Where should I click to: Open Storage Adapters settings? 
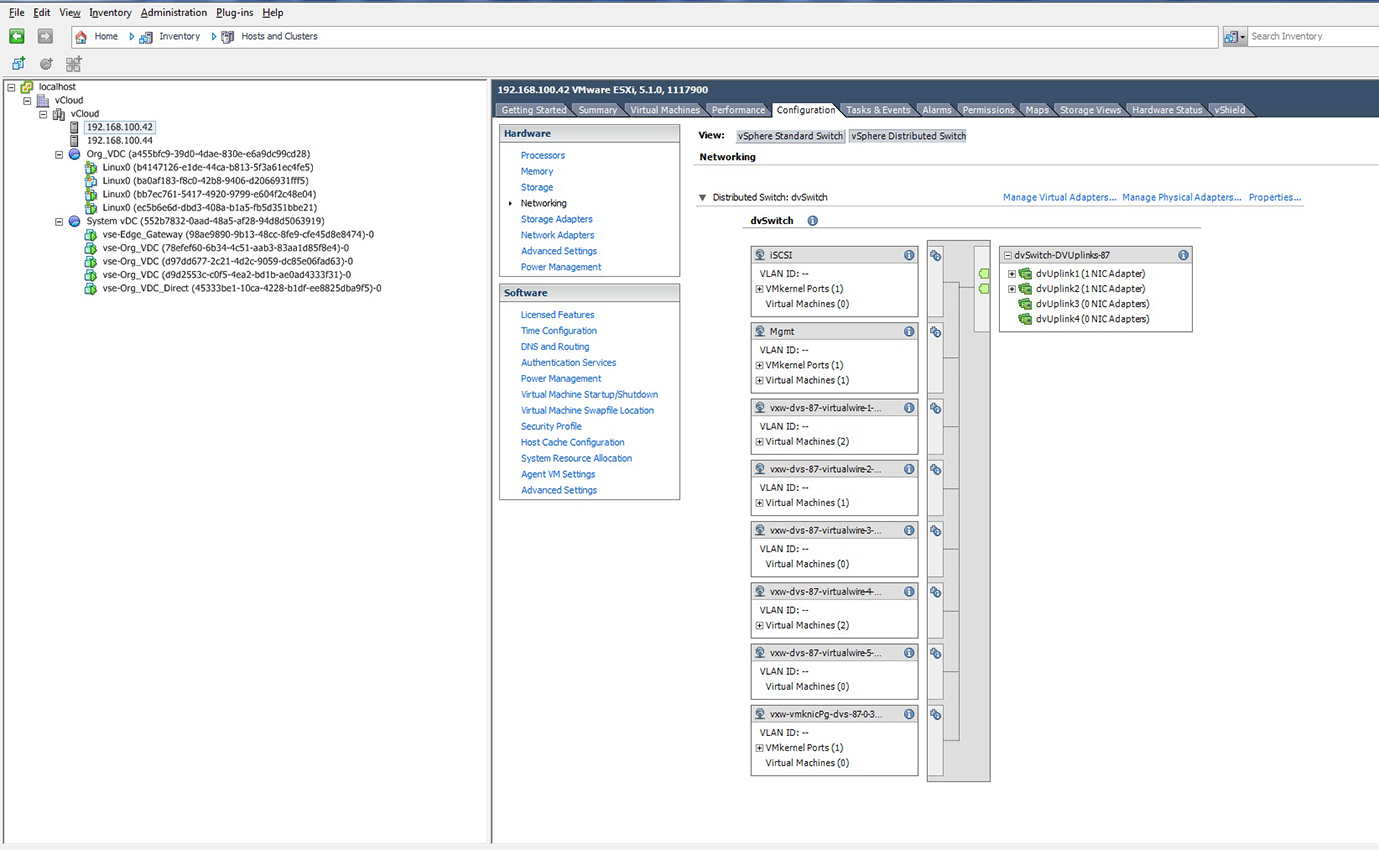[557, 219]
